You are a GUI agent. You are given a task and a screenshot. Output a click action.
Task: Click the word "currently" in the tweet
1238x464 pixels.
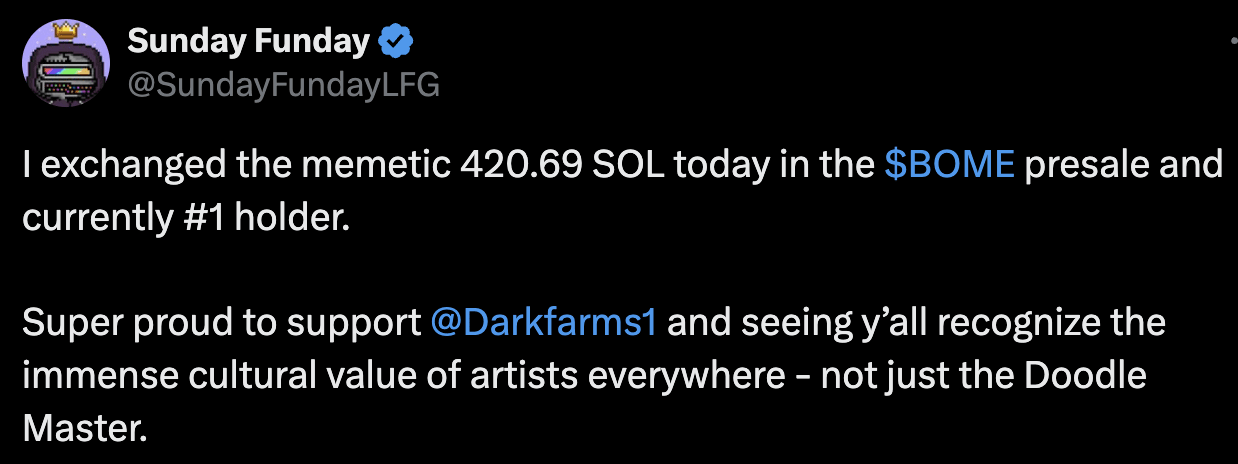point(87,217)
